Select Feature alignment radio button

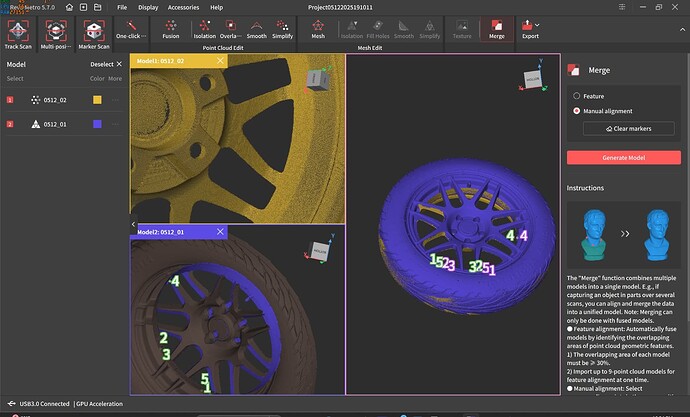(x=576, y=95)
